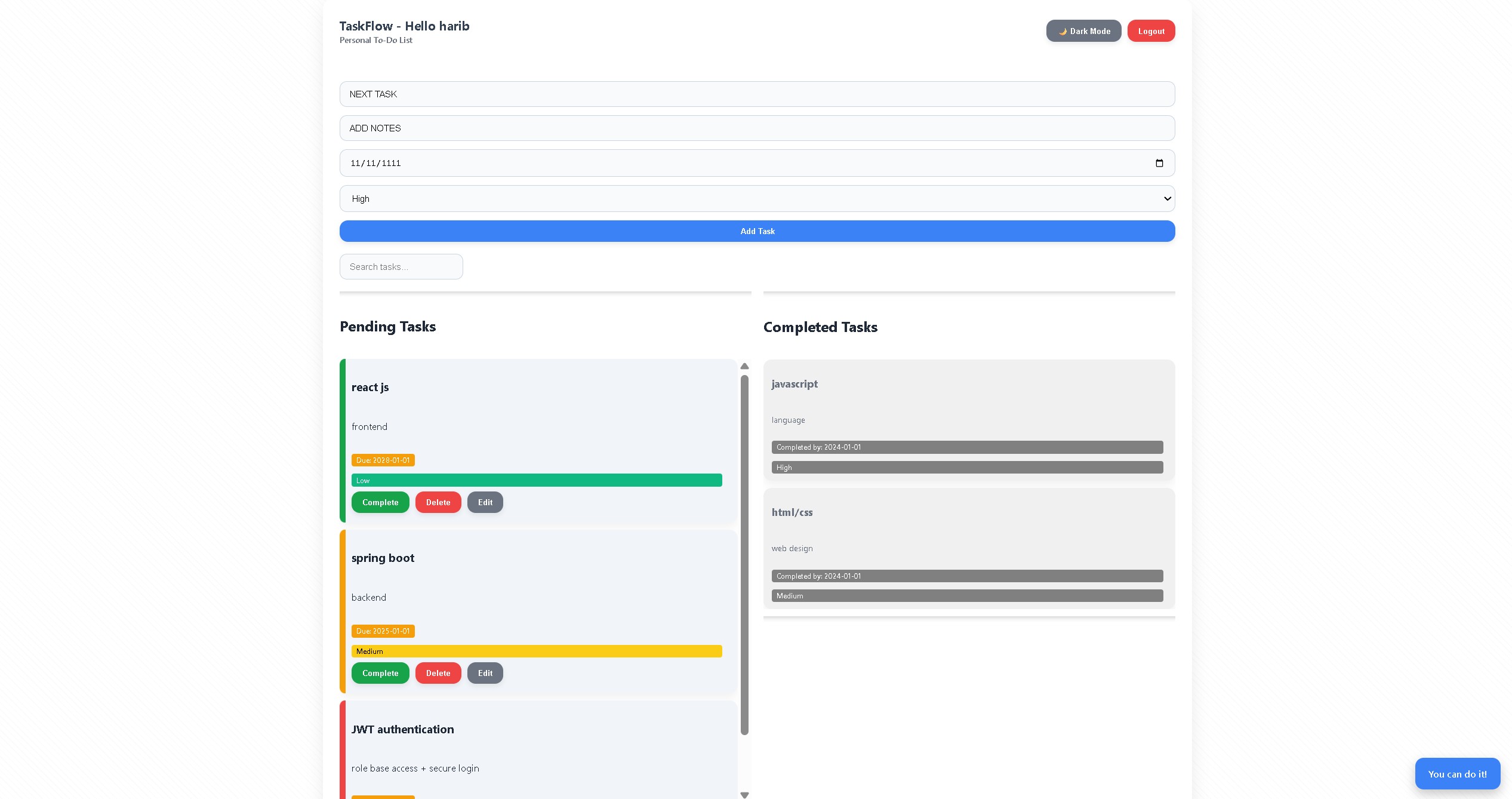The width and height of the screenshot is (1512, 799).
Task: Click the Personal To-Do List subtitle
Action: pos(375,41)
